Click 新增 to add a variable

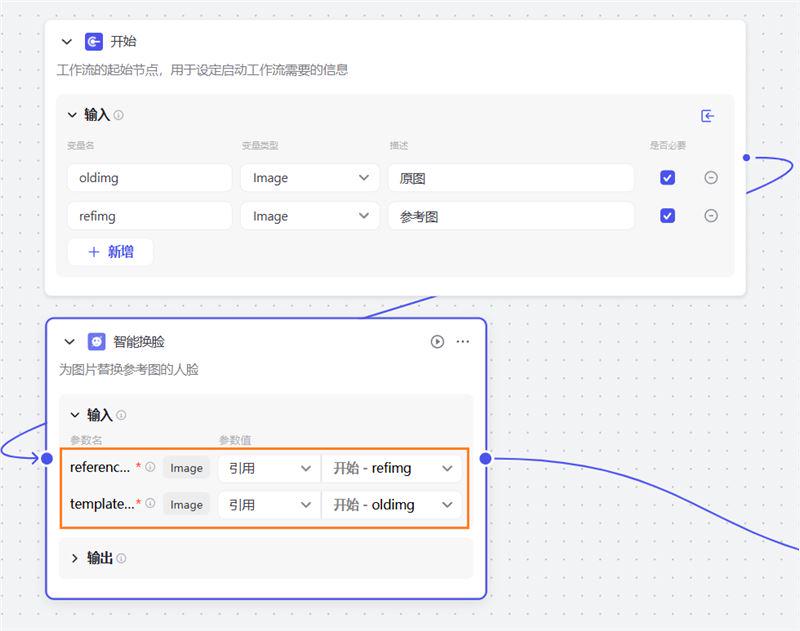coord(110,252)
